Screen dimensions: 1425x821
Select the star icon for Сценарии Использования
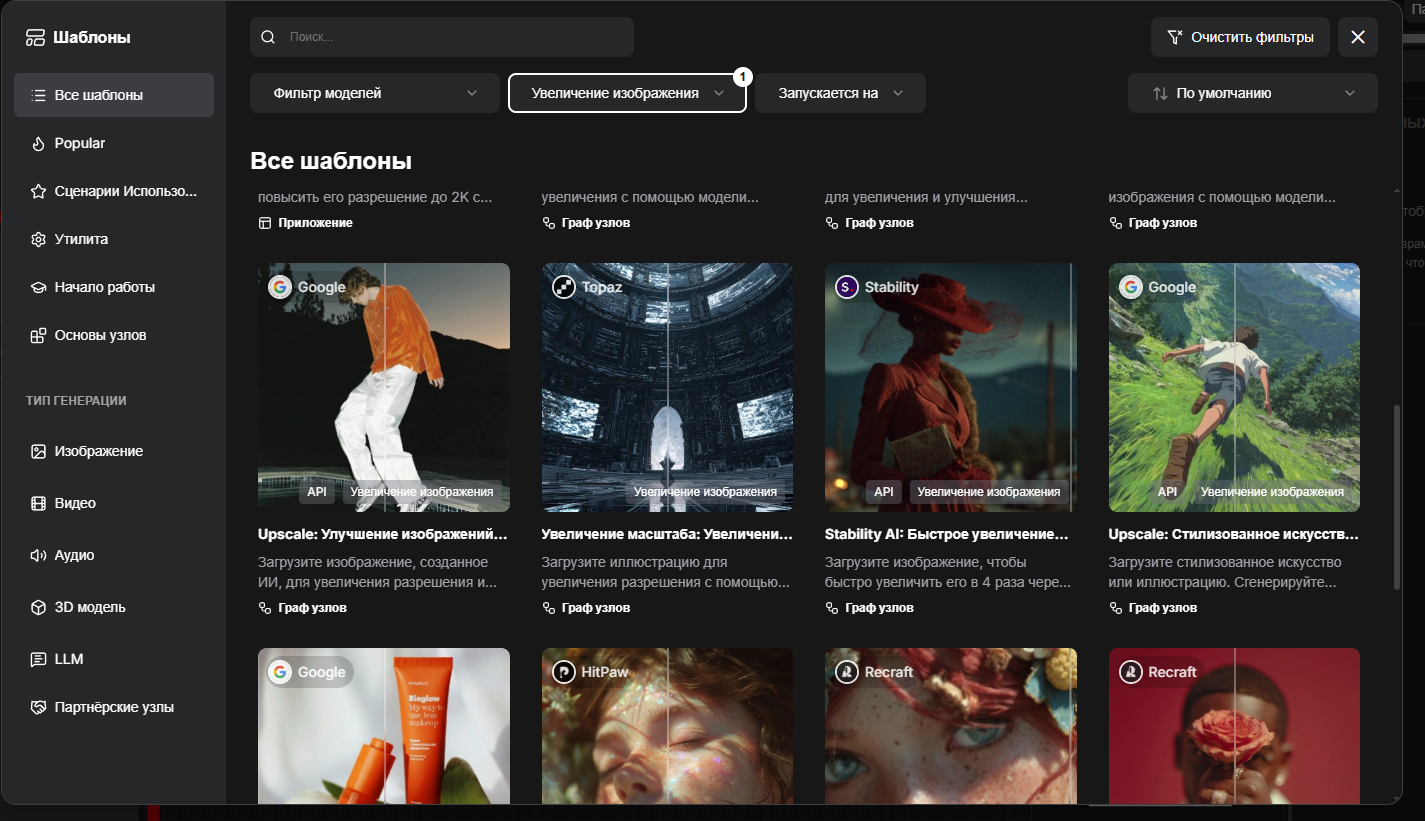[38, 191]
